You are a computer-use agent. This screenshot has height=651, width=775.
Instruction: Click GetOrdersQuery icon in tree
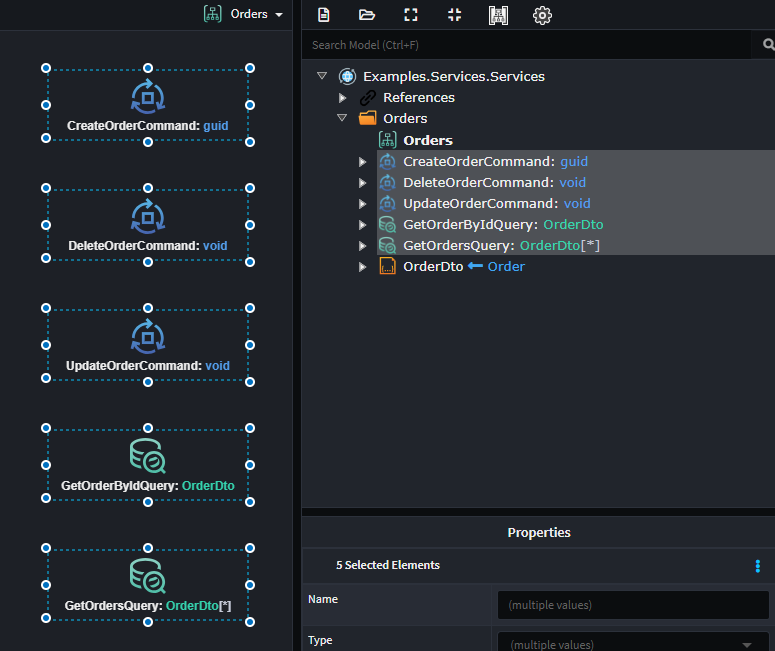click(388, 246)
